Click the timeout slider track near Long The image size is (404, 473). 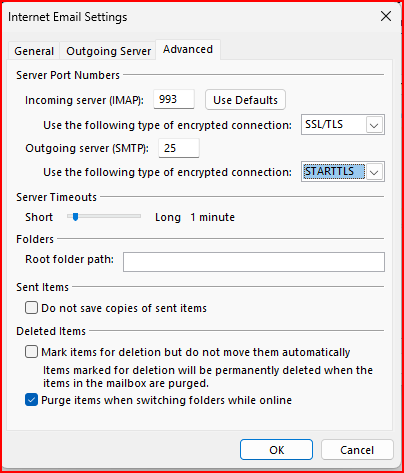click(133, 216)
